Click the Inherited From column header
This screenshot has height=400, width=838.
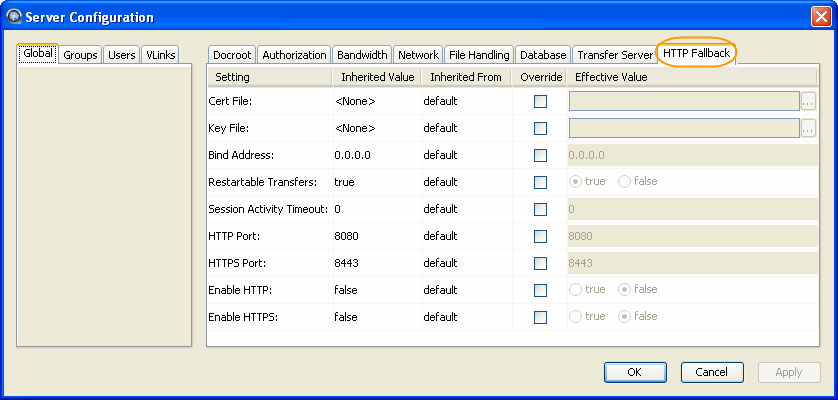point(466,77)
